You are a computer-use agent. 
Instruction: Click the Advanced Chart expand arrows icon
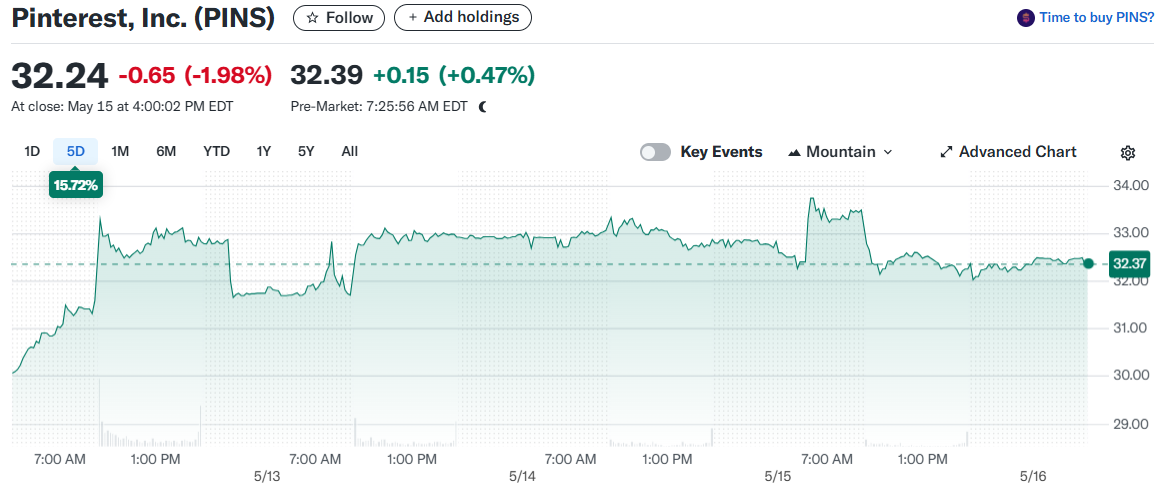(946, 152)
